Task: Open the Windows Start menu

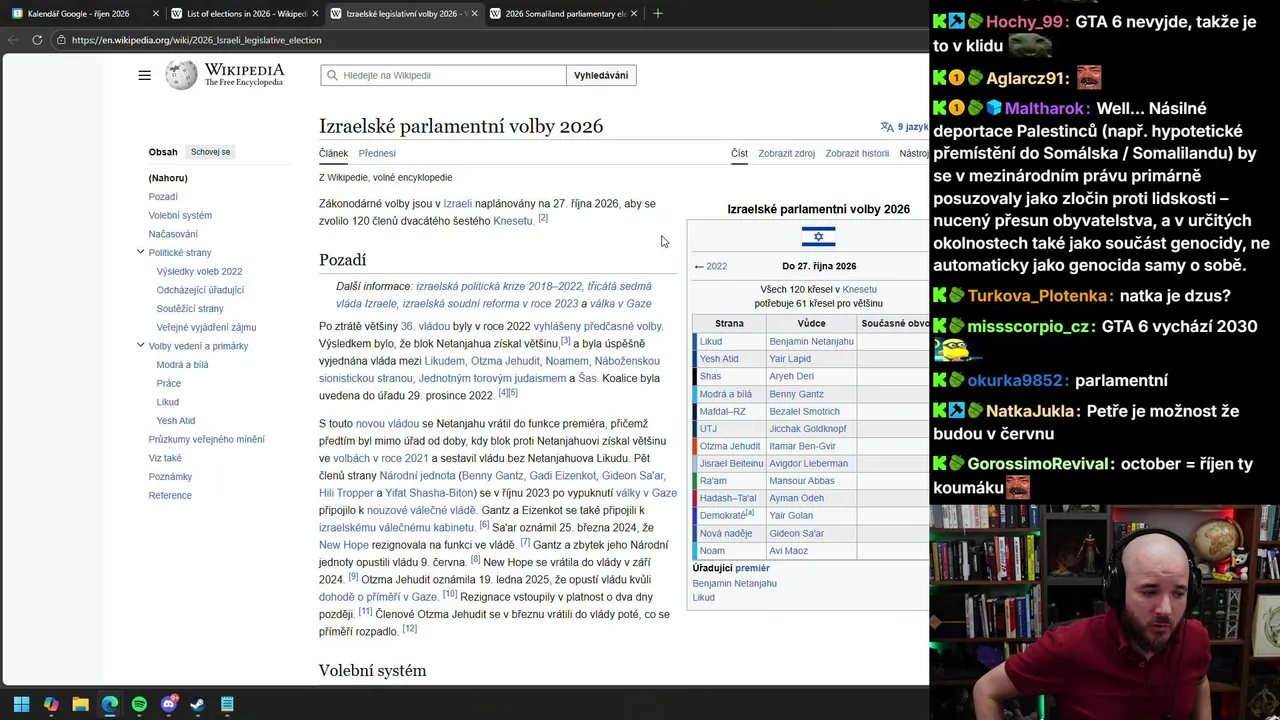Action: [x=22, y=704]
